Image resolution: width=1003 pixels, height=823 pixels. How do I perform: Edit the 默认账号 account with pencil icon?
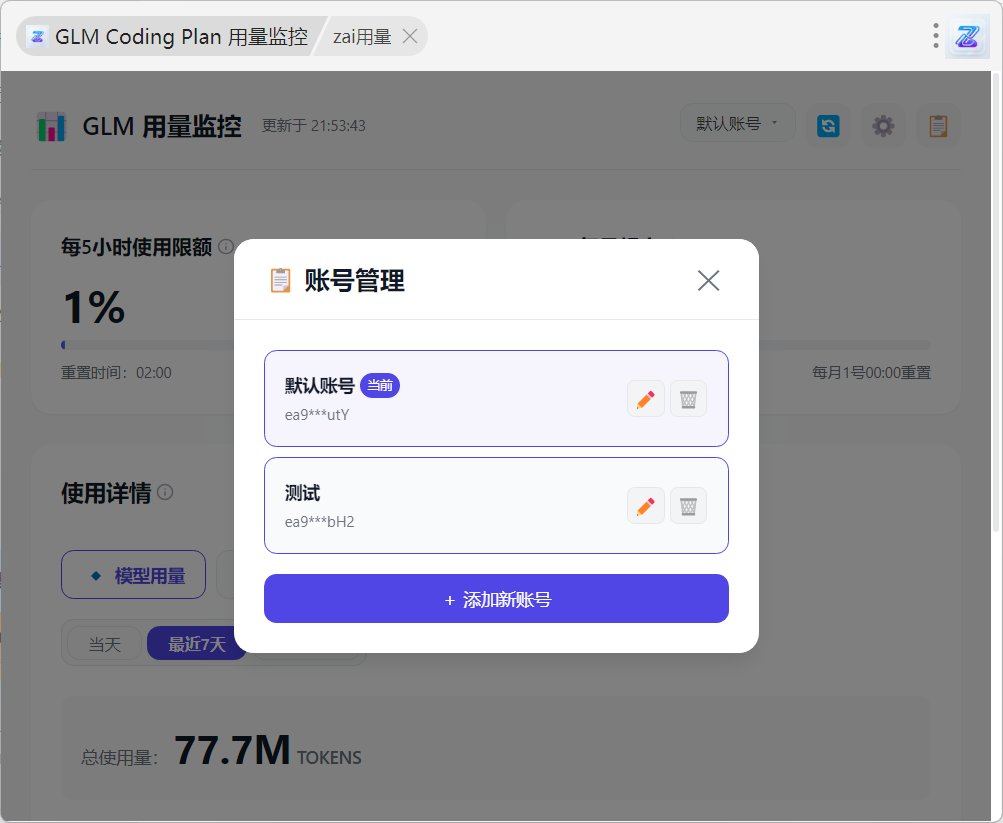point(645,399)
